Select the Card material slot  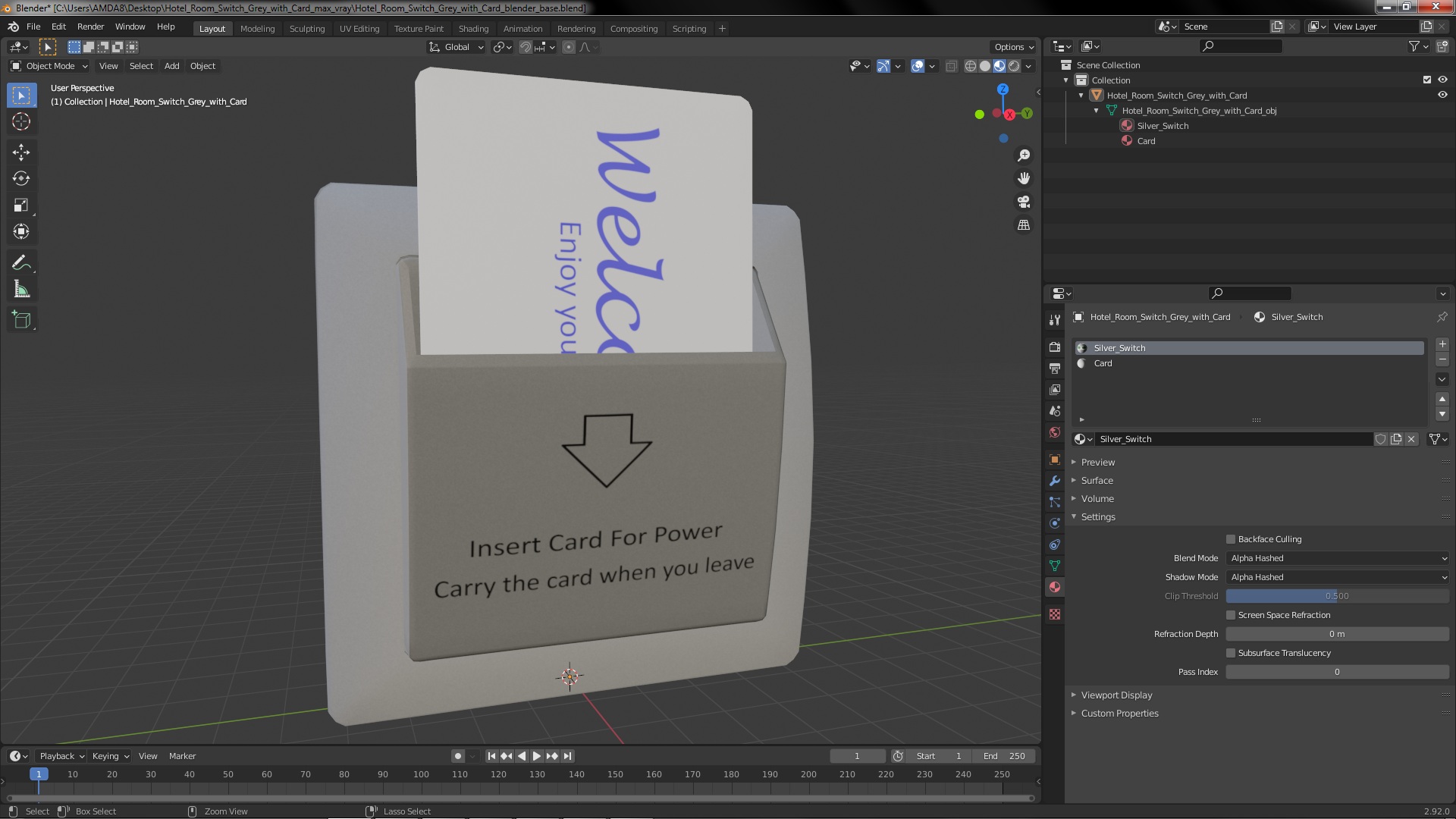pos(1103,363)
